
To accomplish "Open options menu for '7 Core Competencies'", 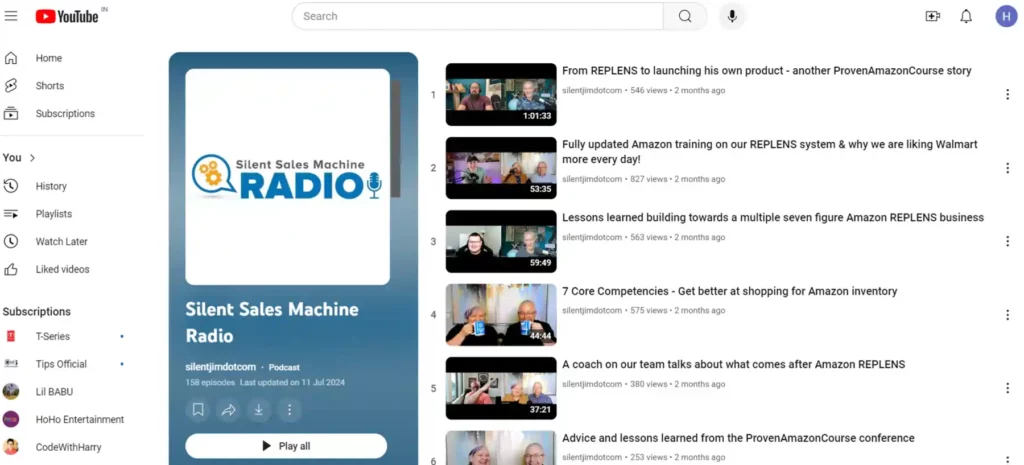I will pyautogui.click(x=1008, y=315).
